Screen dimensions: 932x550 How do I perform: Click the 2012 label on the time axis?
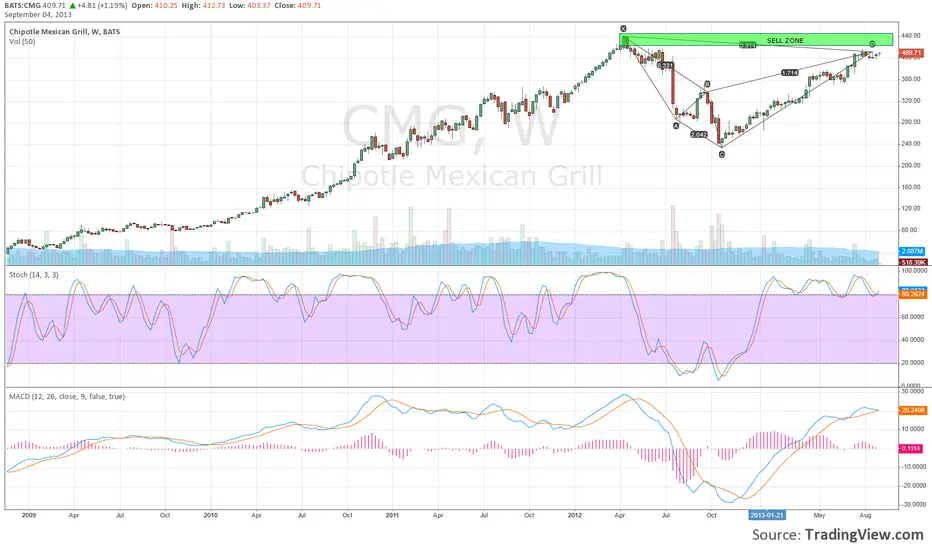[574, 515]
